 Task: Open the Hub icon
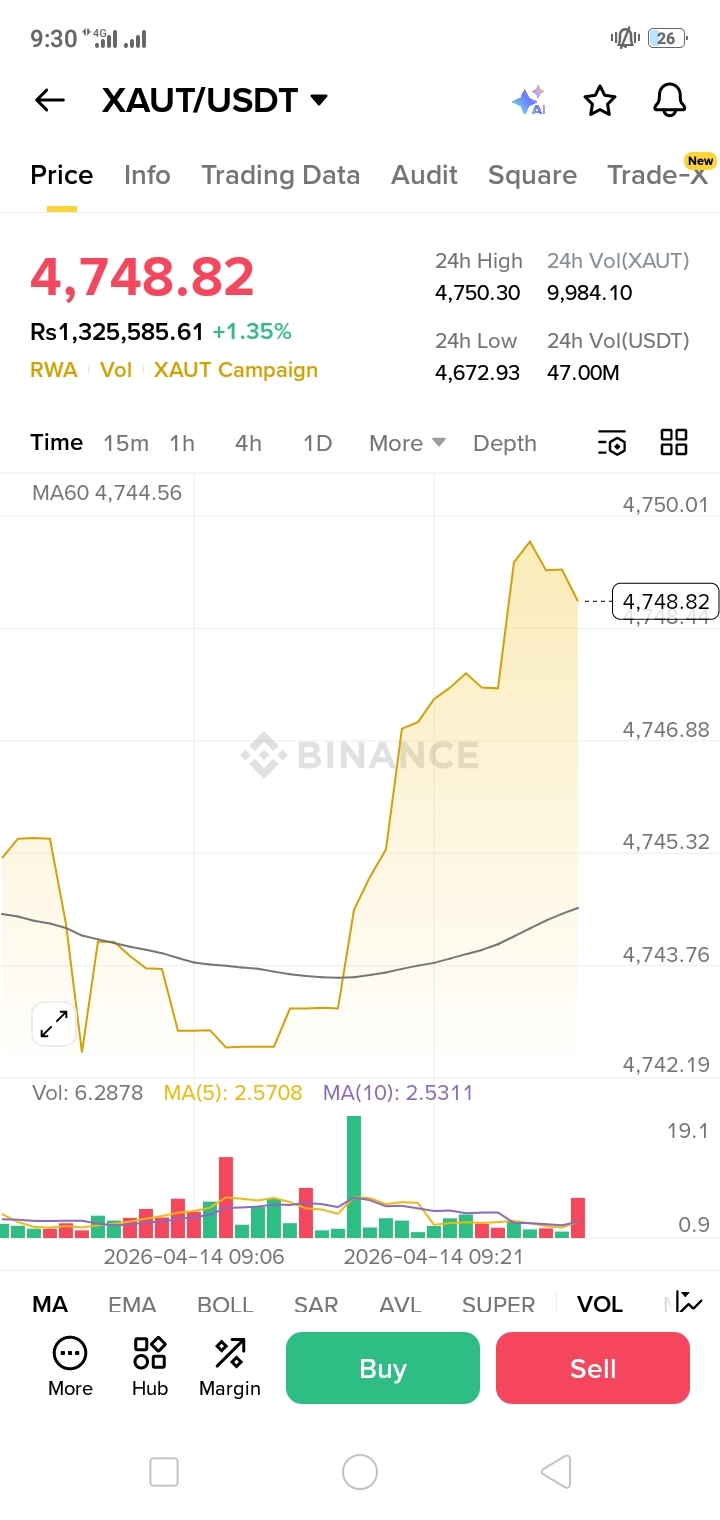(150, 1367)
